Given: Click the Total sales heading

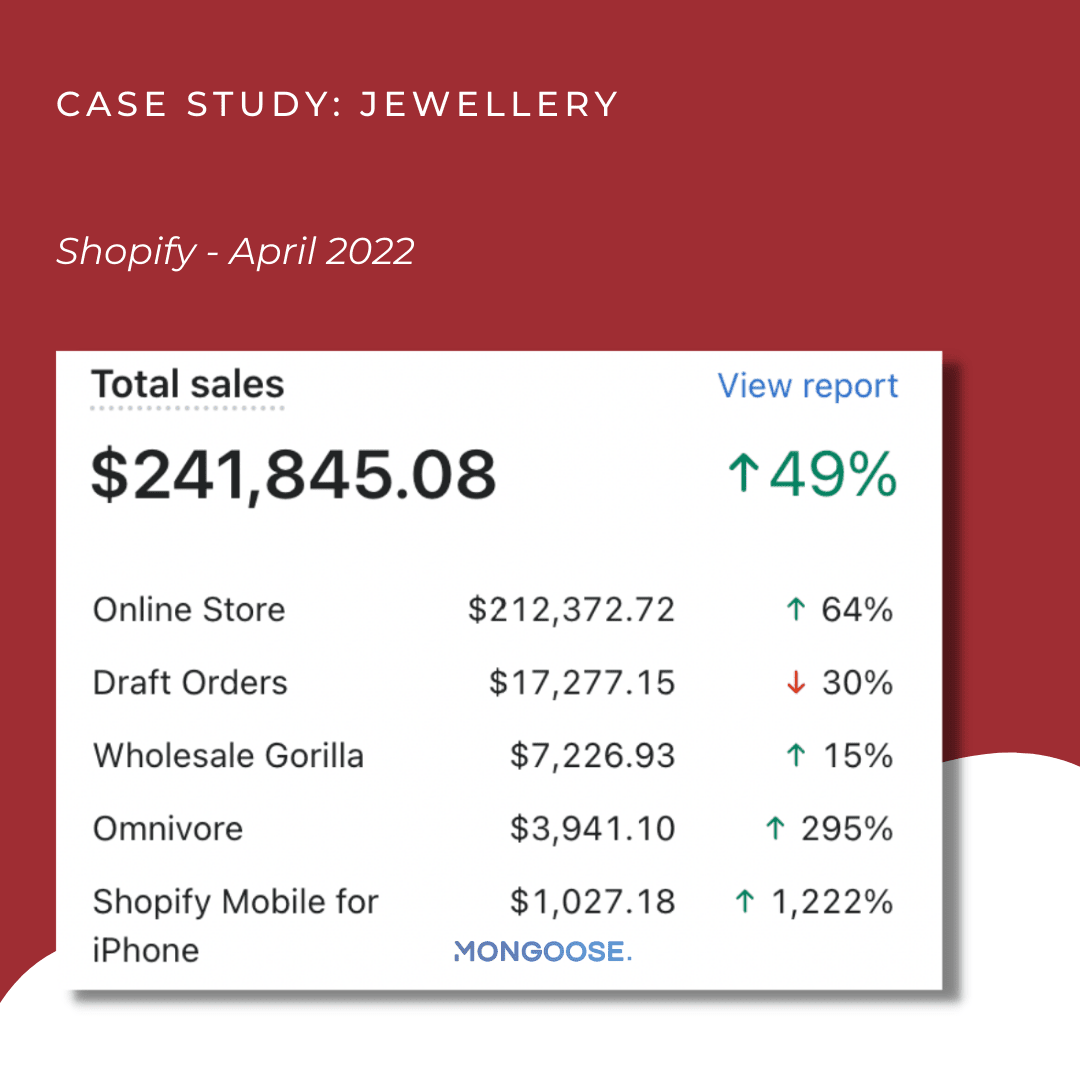Looking at the screenshot, I should coord(188,385).
